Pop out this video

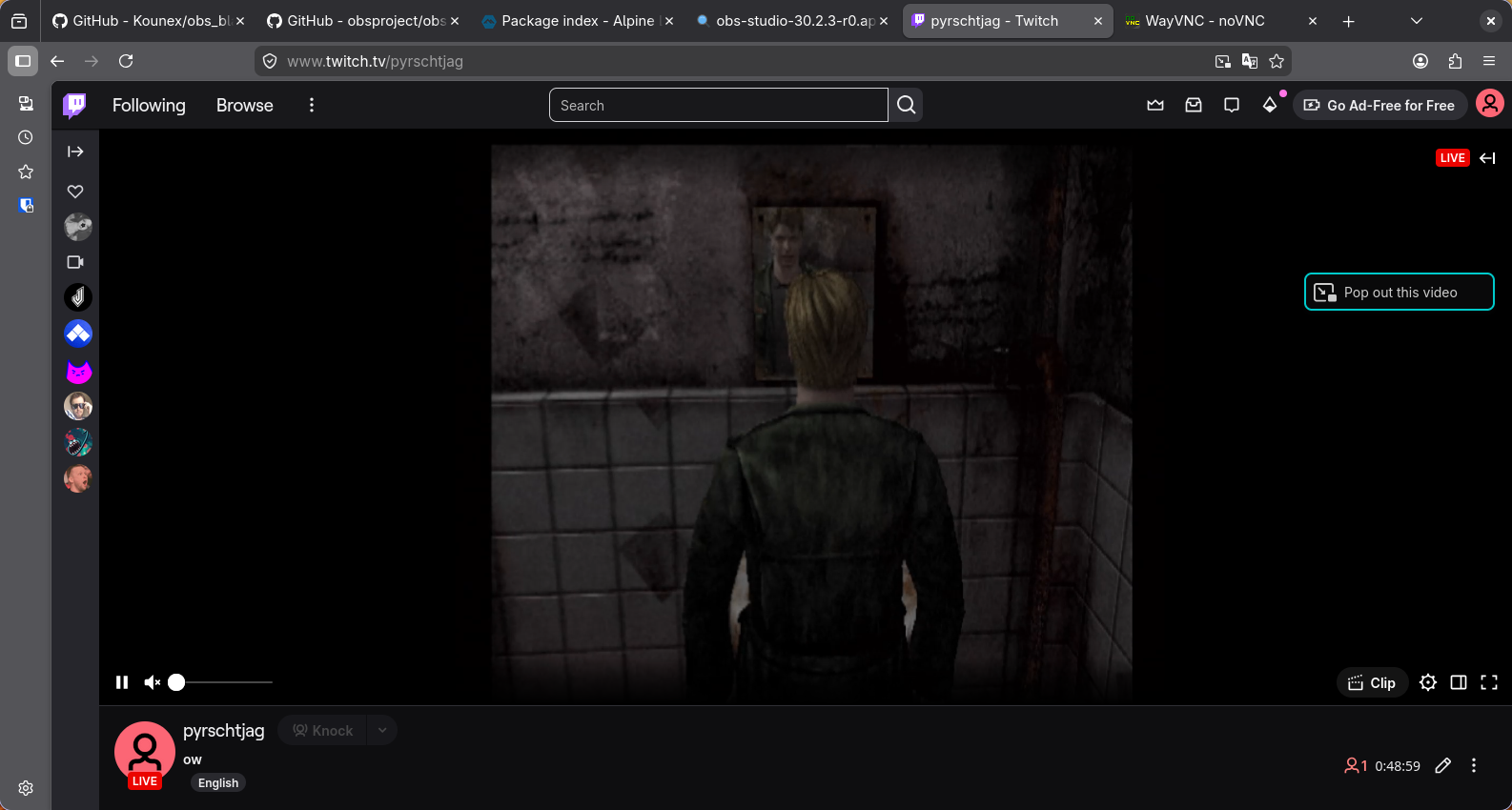click(1400, 293)
